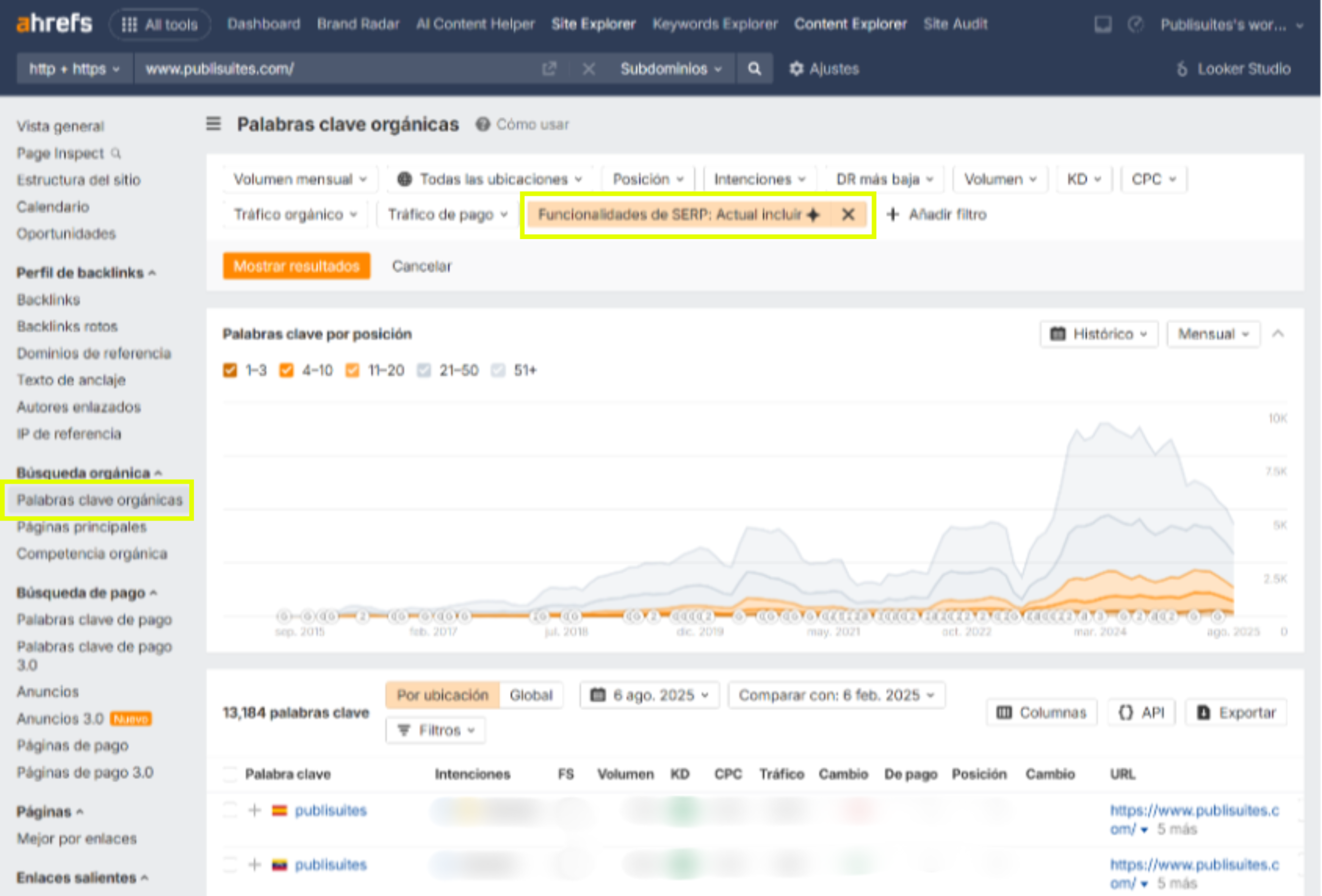Clear the URL field with X icon
Image resolution: width=1322 pixels, height=896 pixels.
[x=589, y=69]
